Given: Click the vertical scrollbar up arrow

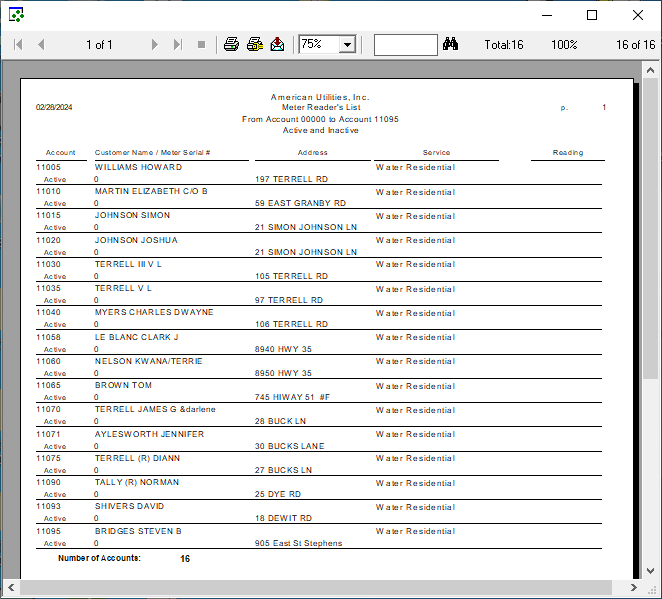Looking at the screenshot, I should pos(650,70).
